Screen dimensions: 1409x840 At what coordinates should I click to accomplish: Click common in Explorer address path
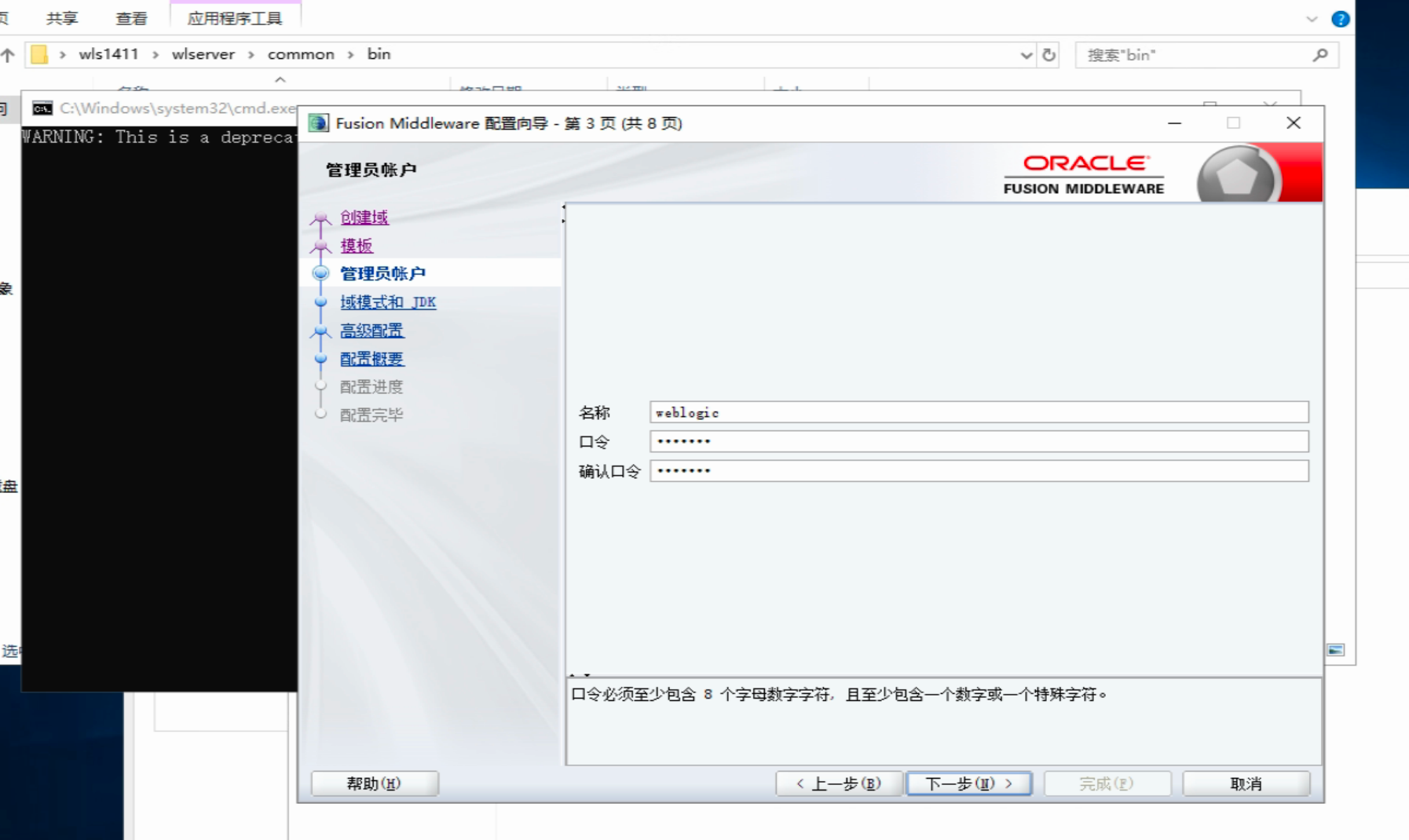pyautogui.click(x=301, y=54)
